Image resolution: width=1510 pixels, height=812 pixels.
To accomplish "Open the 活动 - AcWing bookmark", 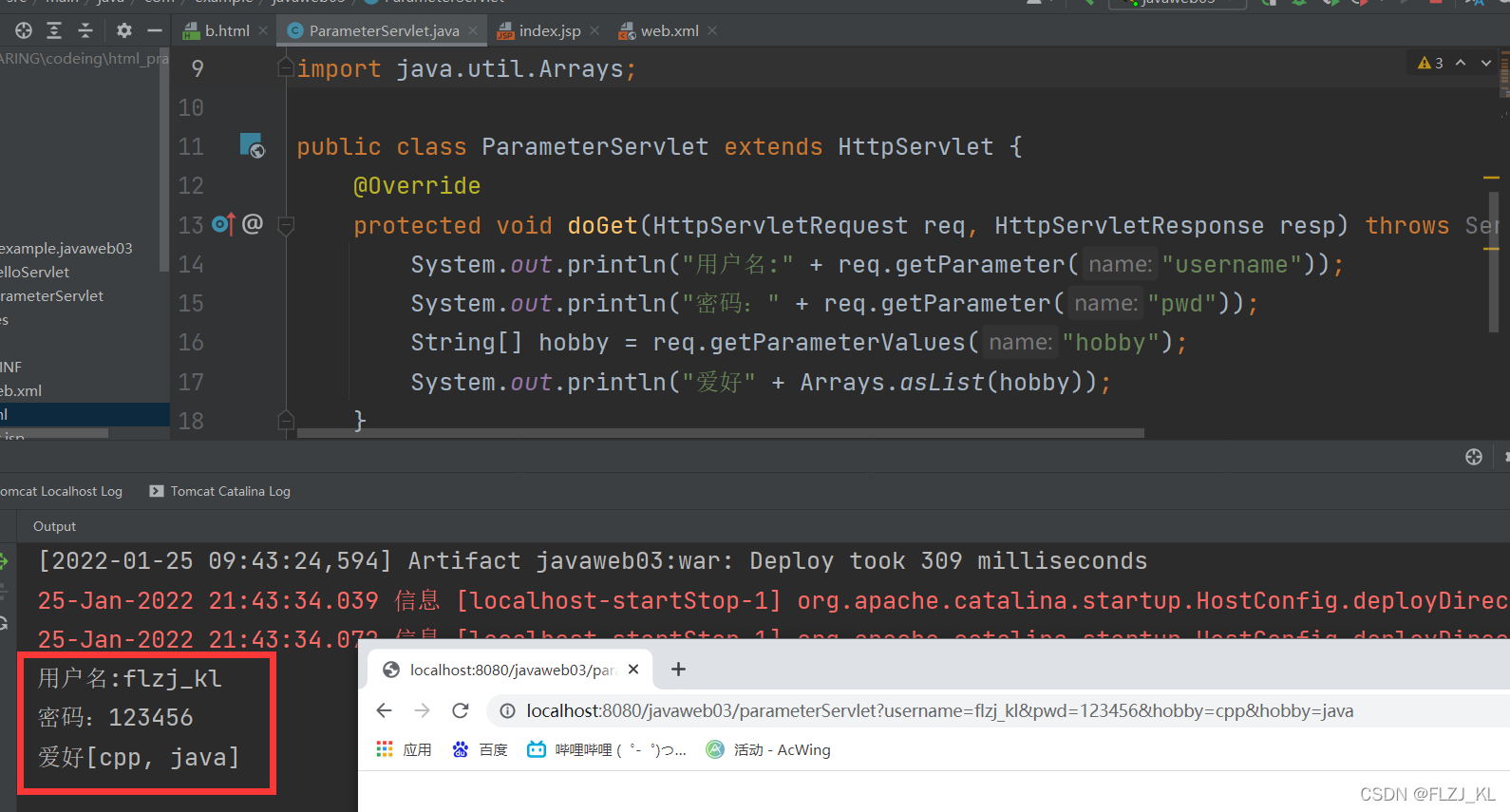I will click(768, 749).
